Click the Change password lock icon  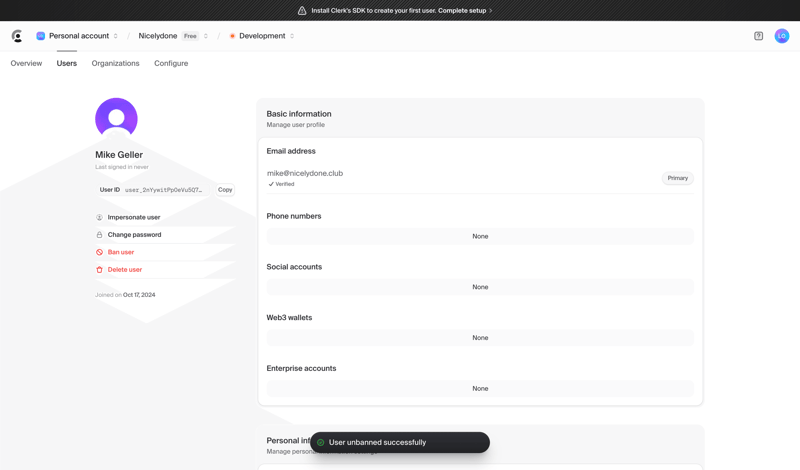coord(99,235)
